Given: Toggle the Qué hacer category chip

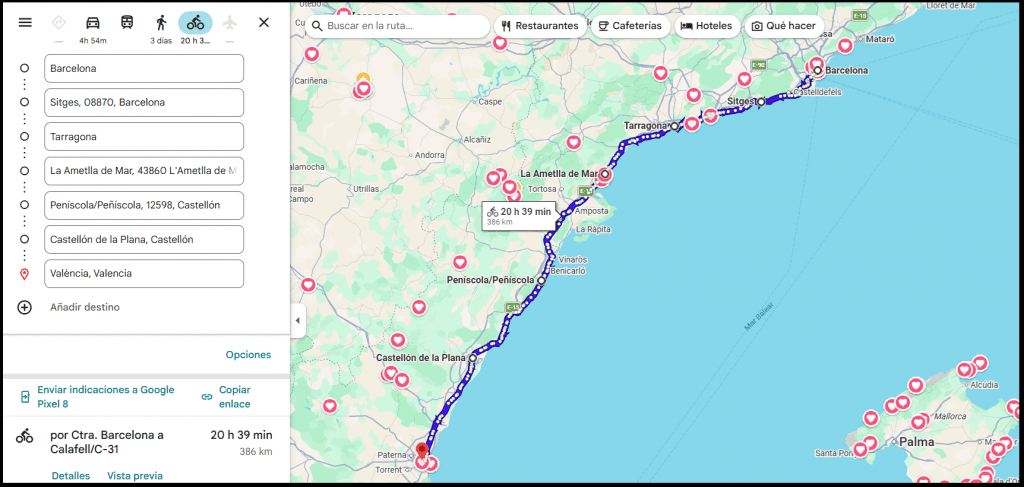Looking at the screenshot, I should 783,26.
